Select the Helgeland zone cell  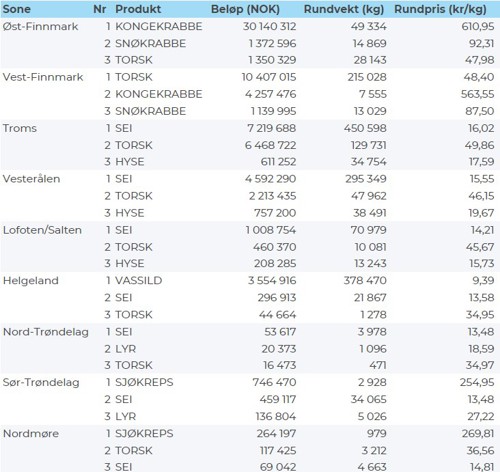point(31,281)
